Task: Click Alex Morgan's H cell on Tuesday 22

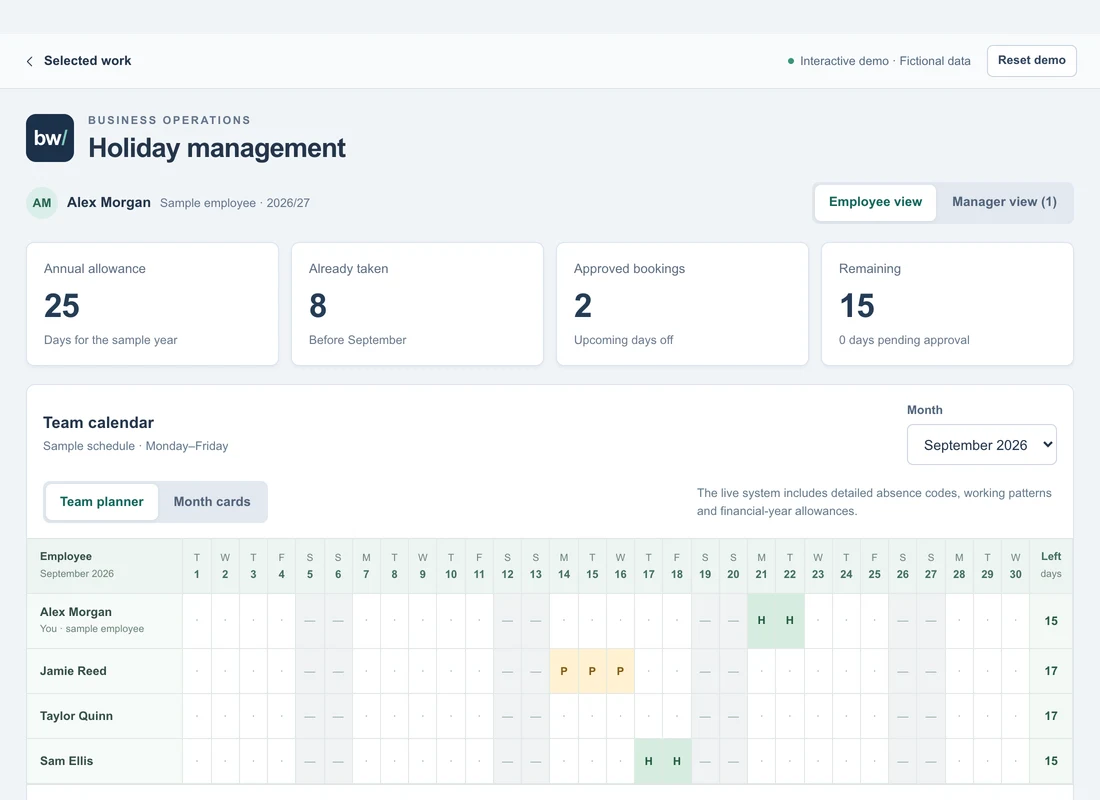Action: 789,620
